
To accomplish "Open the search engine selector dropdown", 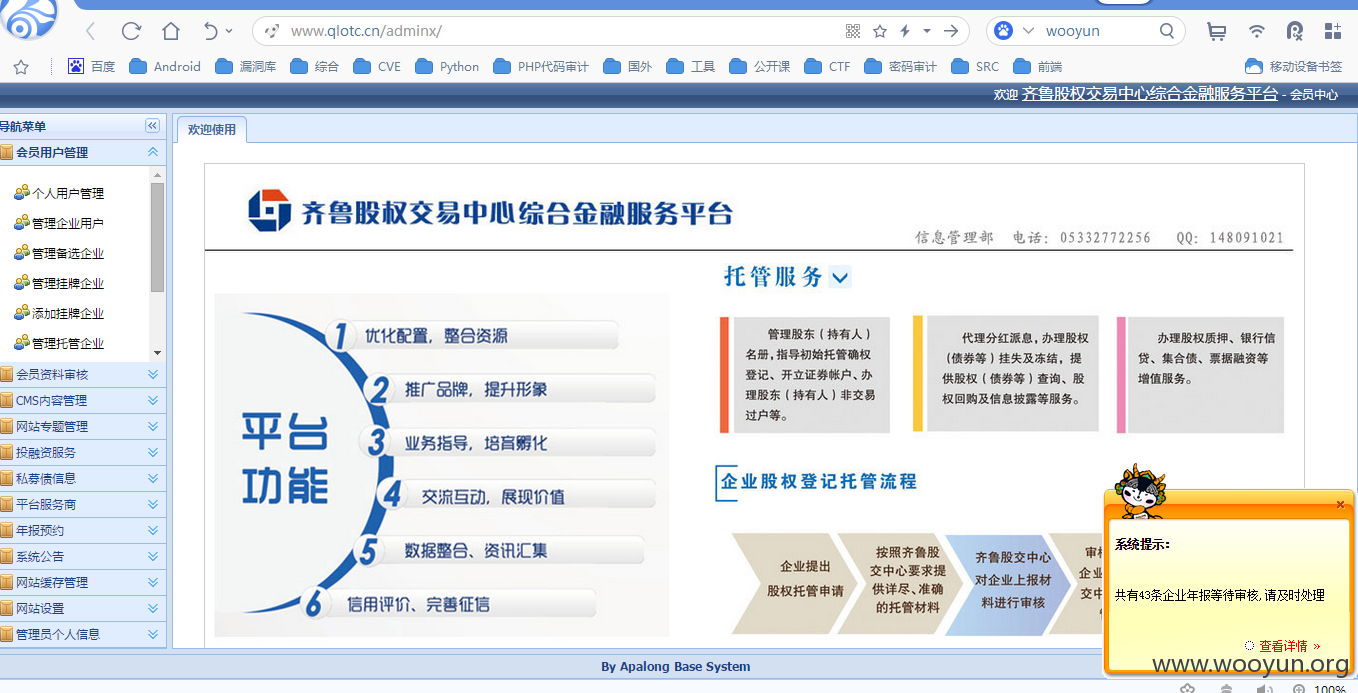I will 1028,31.
